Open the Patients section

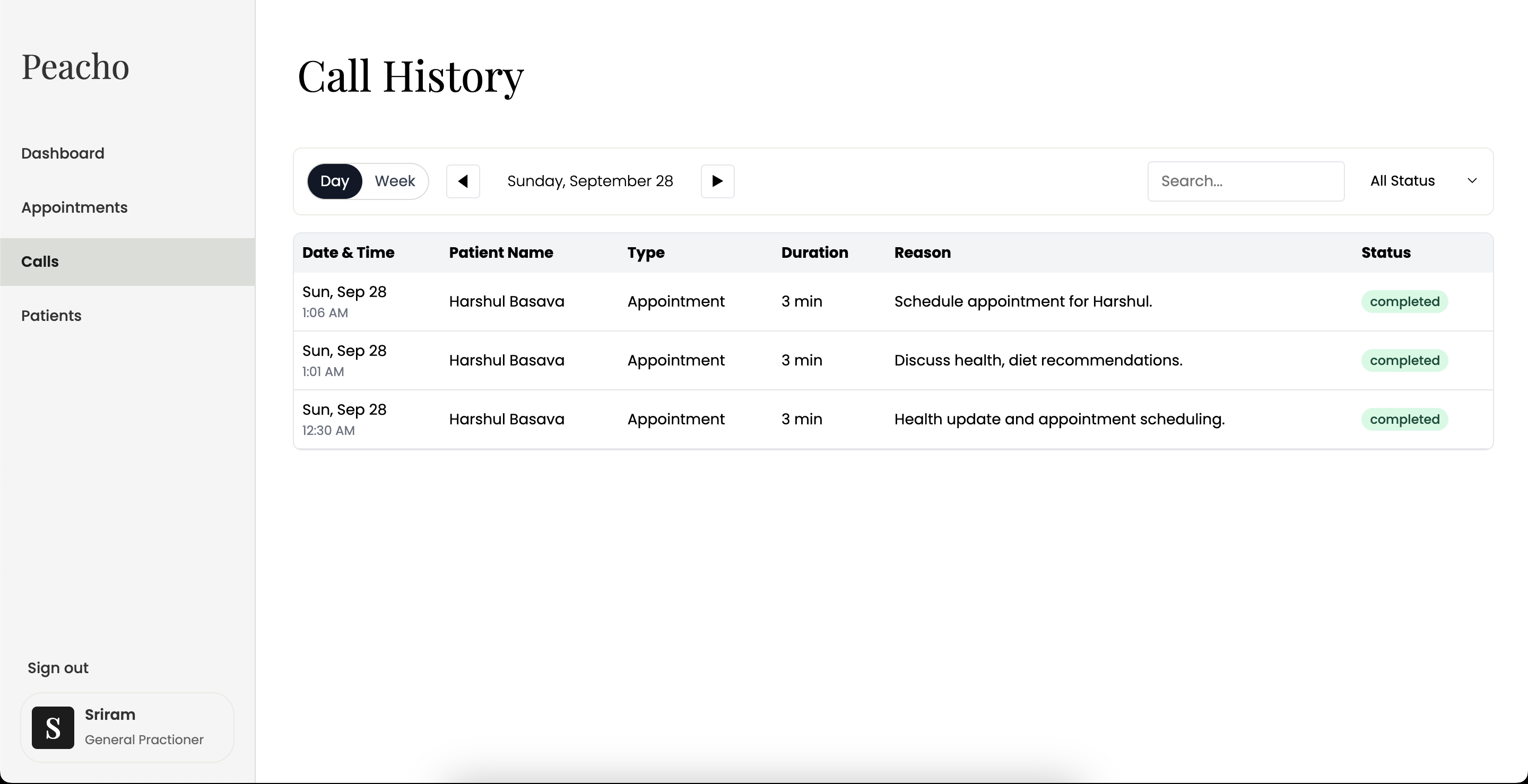coord(51,316)
